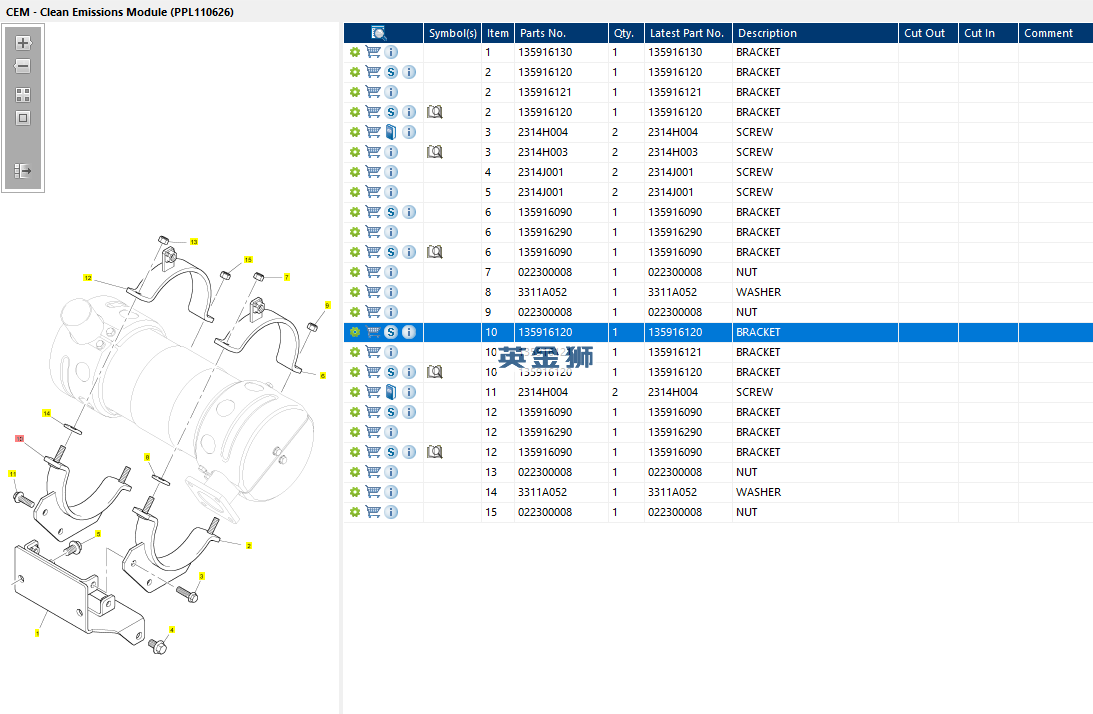Click the gear icon for item 9 nut
Image resolution: width=1093 pixels, height=714 pixels.
[355, 312]
